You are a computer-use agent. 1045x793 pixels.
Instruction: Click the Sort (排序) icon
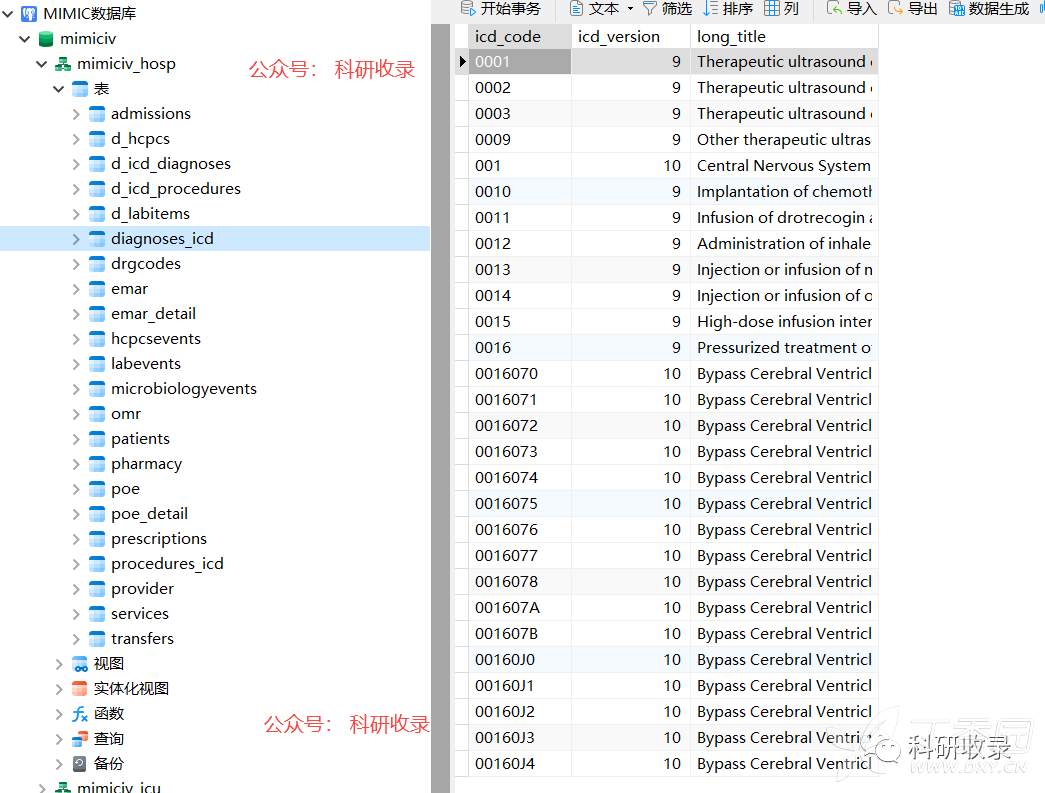[711, 9]
